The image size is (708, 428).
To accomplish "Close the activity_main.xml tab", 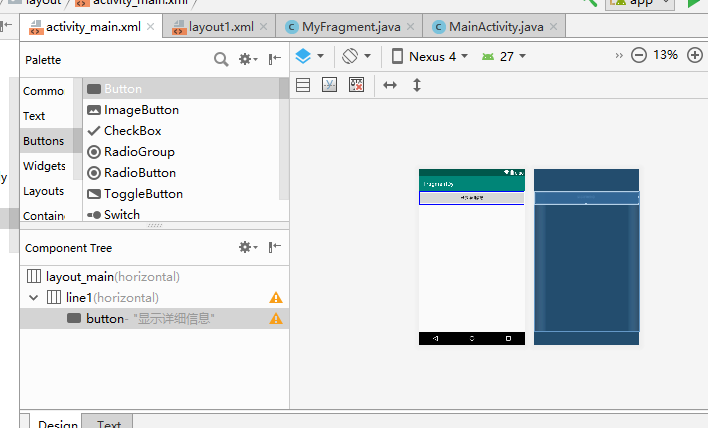I will 151,27.
